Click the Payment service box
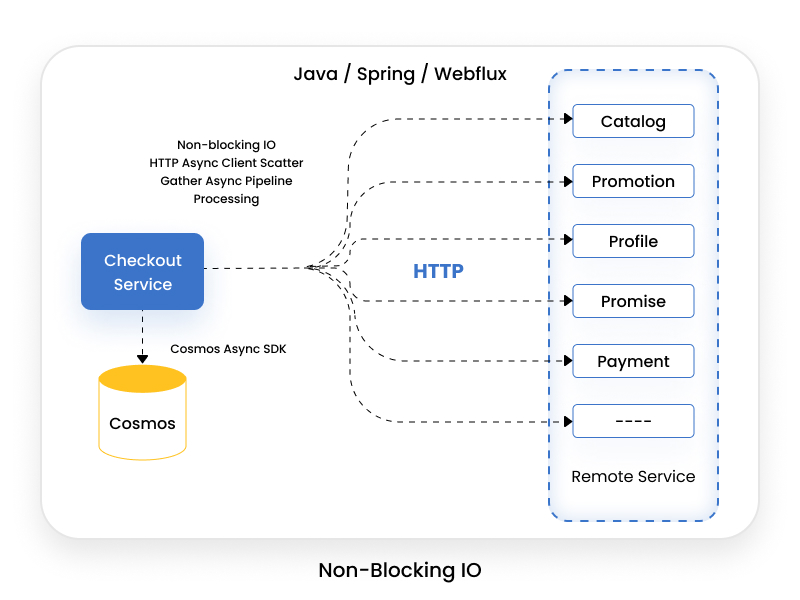The width and height of the screenshot is (800, 600). tap(633, 361)
